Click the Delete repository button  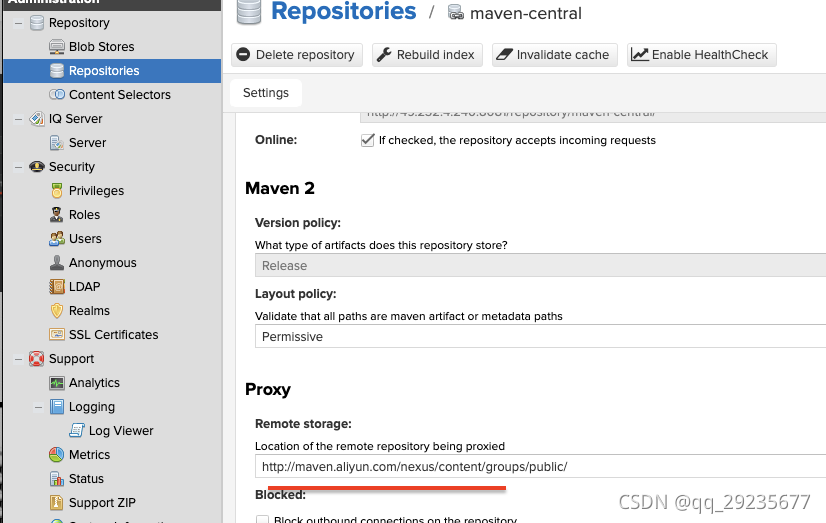[297, 55]
